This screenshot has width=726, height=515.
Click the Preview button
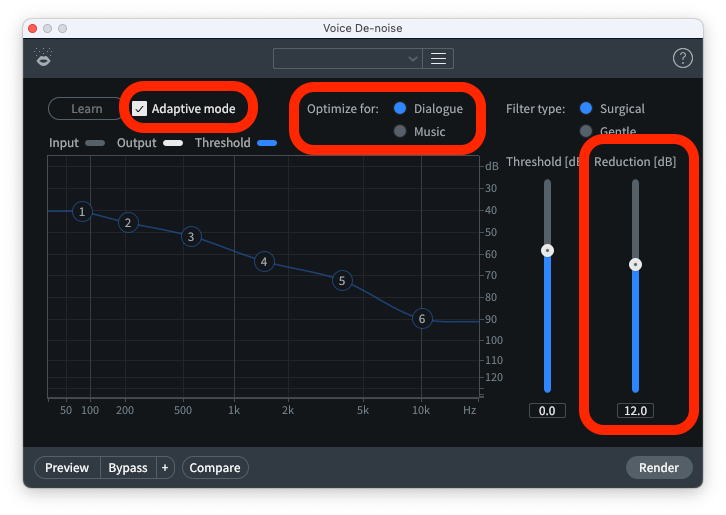(x=67, y=468)
